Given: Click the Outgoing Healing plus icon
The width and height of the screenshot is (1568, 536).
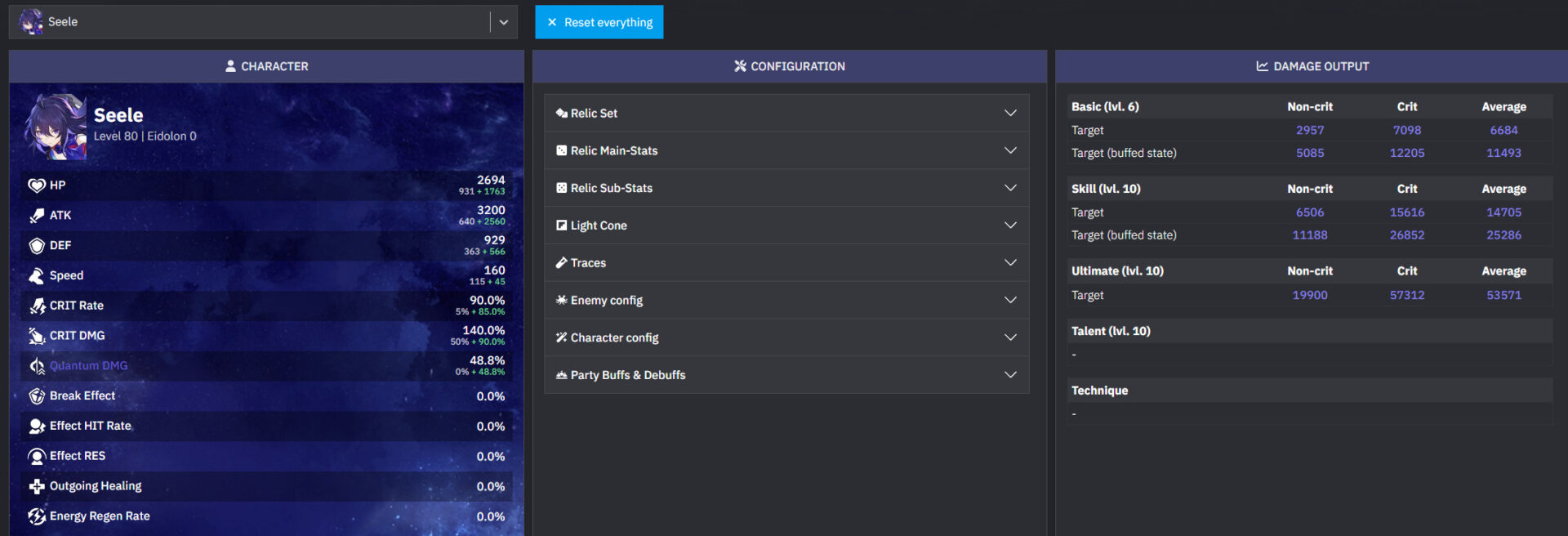Looking at the screenshot, I should point(37,487).
